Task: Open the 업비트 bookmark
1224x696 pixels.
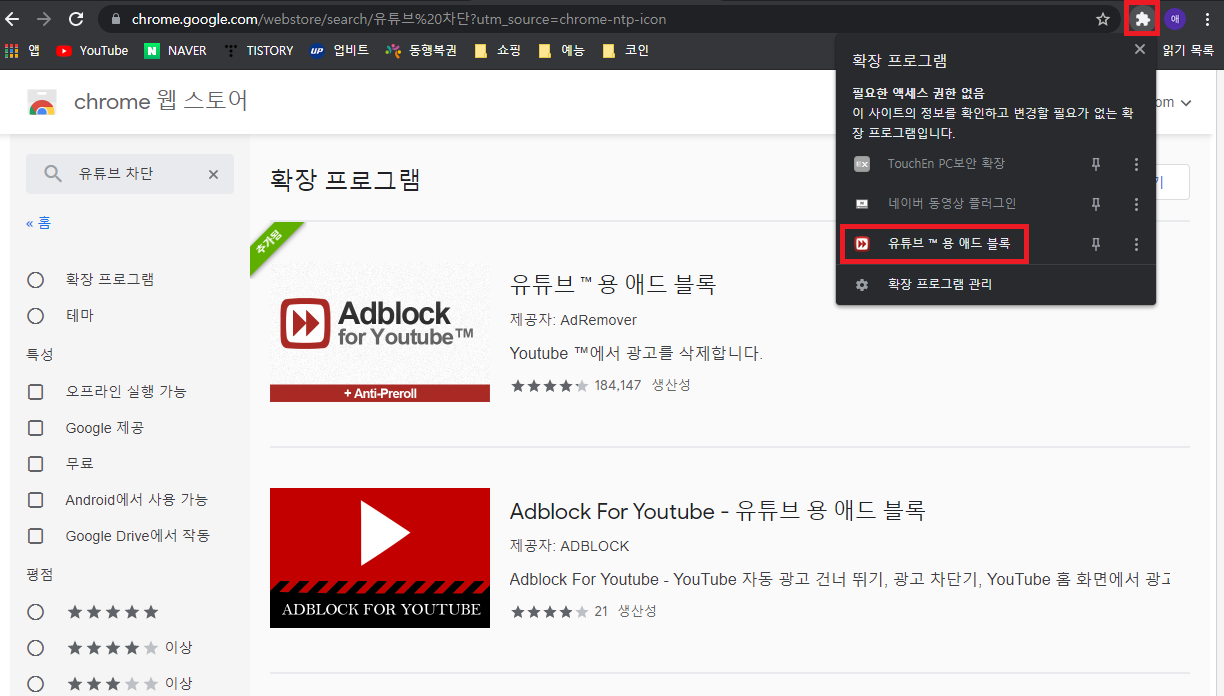Action: point(339,50)
